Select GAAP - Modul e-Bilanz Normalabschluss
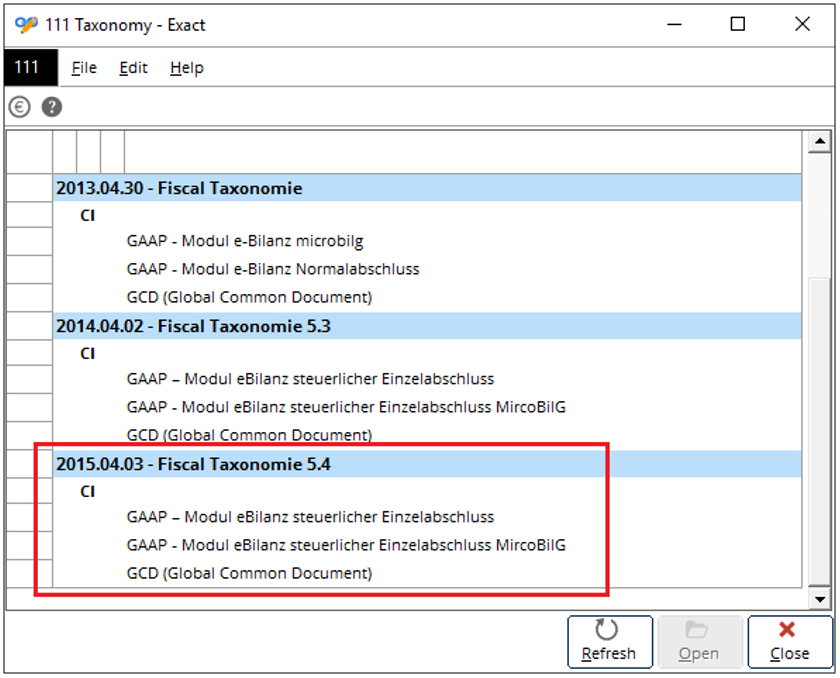840x678 pixels. click(273, 269)
